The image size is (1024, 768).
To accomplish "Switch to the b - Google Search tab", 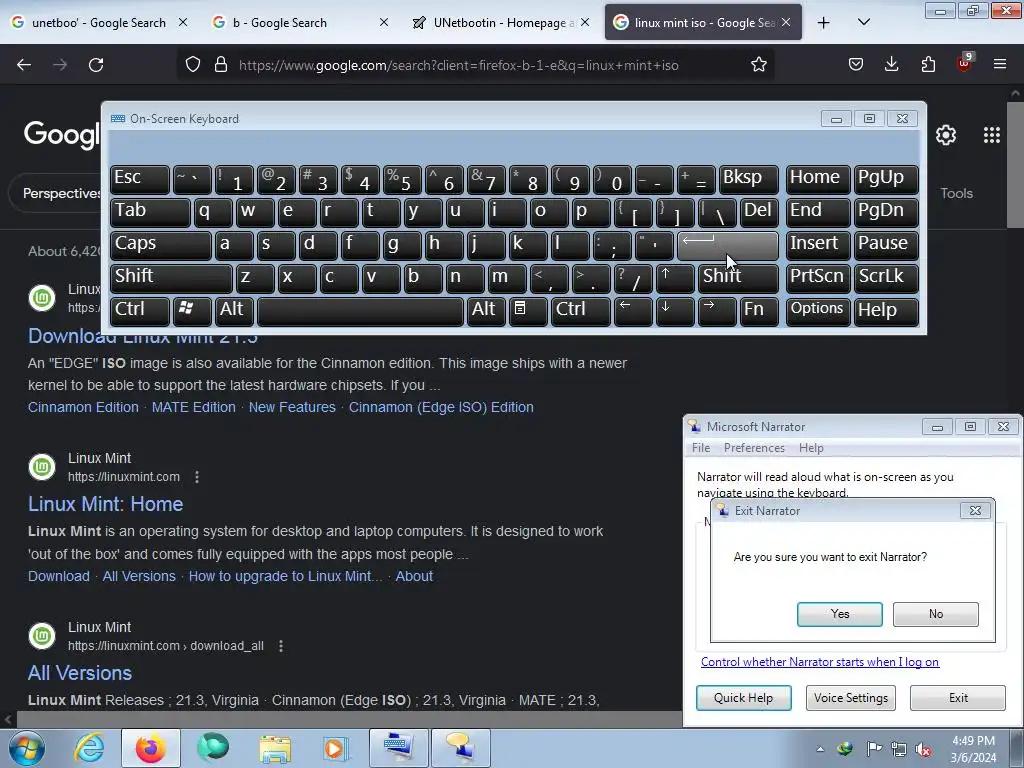I will [289, 23].
